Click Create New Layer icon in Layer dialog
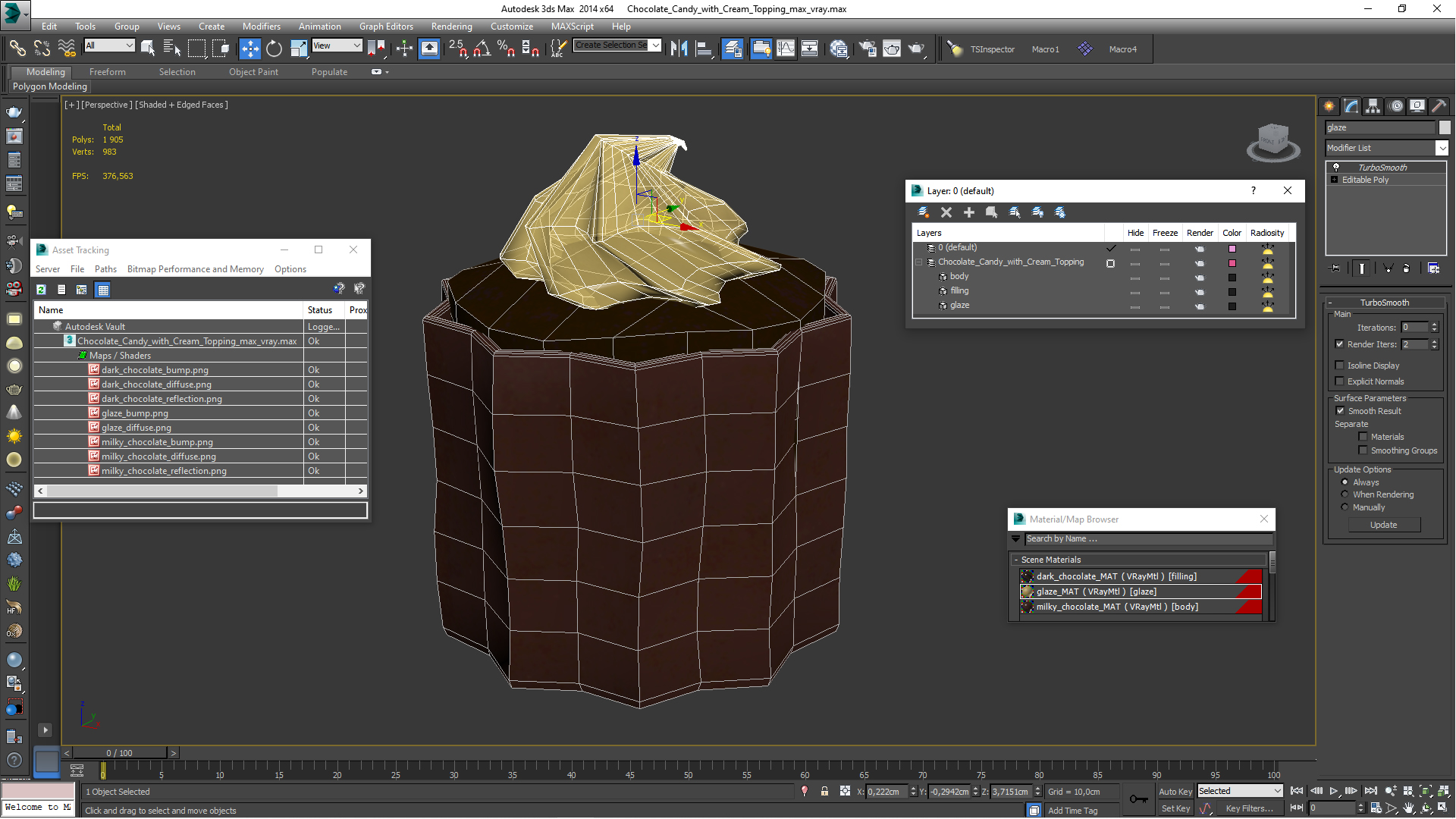Image resolution: width=1456 pixels, height=819 pixels. (924, 212)
